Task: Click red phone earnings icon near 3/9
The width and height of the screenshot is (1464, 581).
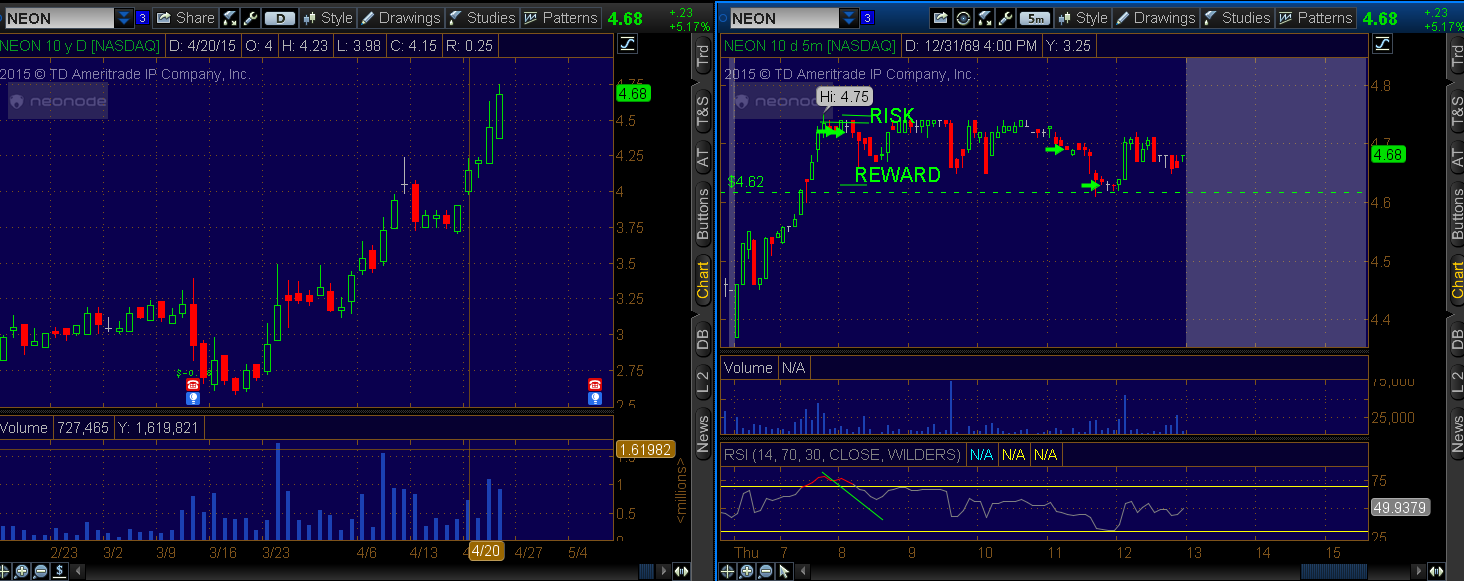Action: [193, 384]
